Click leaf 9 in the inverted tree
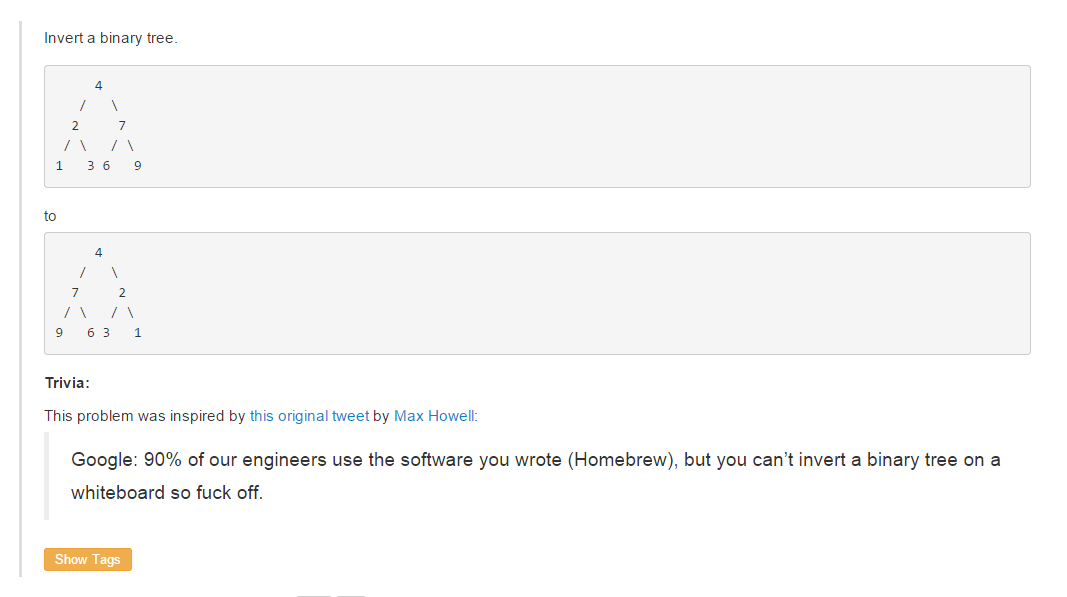The height and width of the screenshot is (597, 1067). click(59, 333)
